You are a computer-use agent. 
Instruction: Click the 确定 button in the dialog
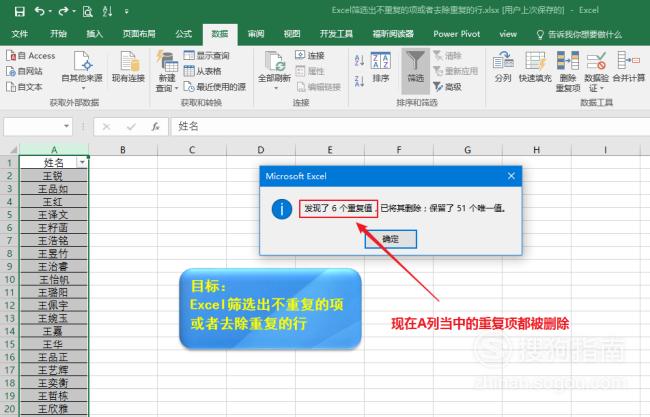coord(390,239)
